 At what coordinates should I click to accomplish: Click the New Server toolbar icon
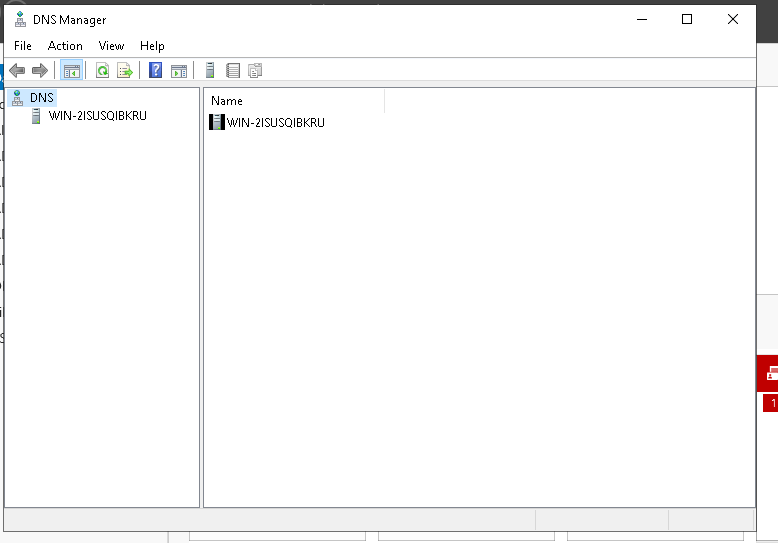[210, 70]
